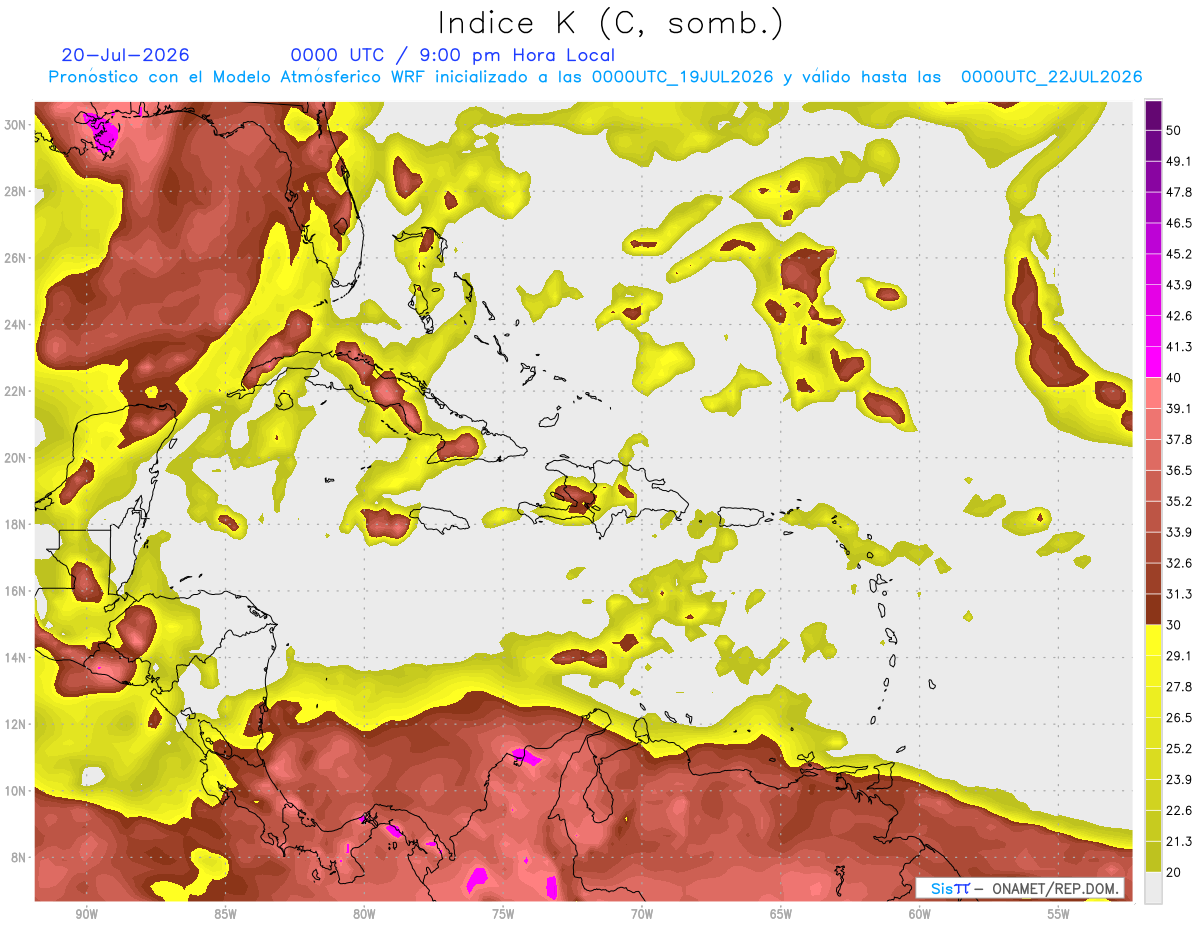Click the colorbar value 36.5
Image resolution: width=1200 pixels, height=927 pixels.
(1180, 470)
